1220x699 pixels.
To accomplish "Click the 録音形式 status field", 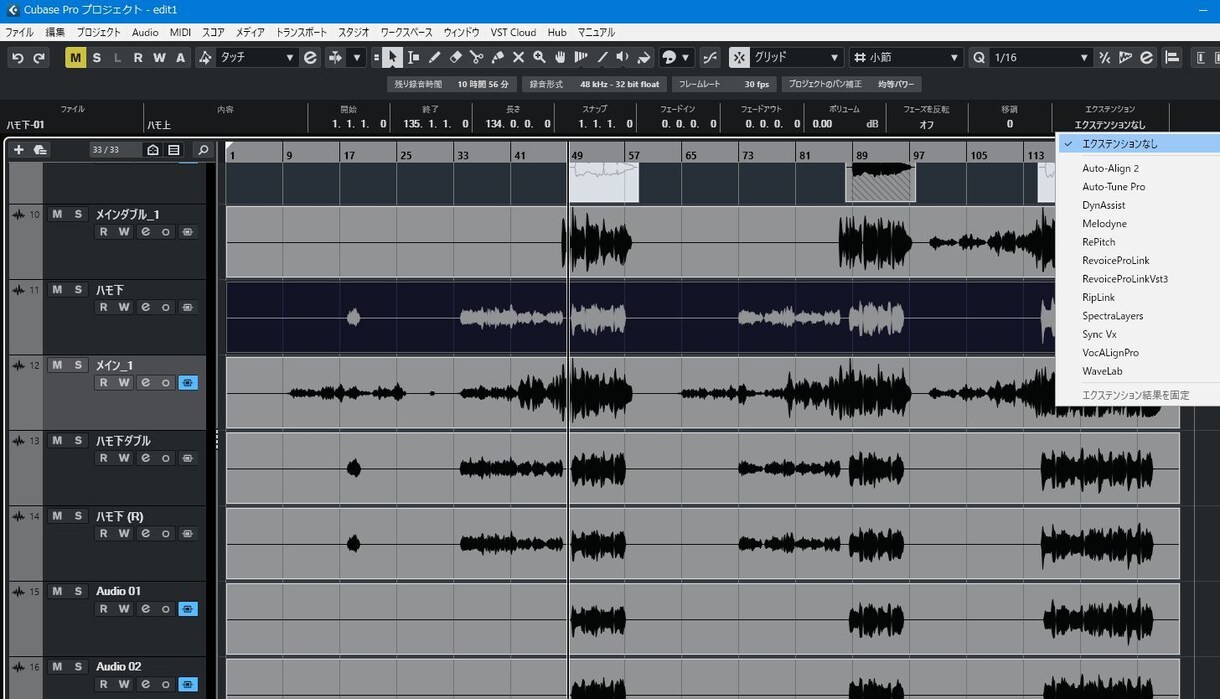I will coord(596,84).
